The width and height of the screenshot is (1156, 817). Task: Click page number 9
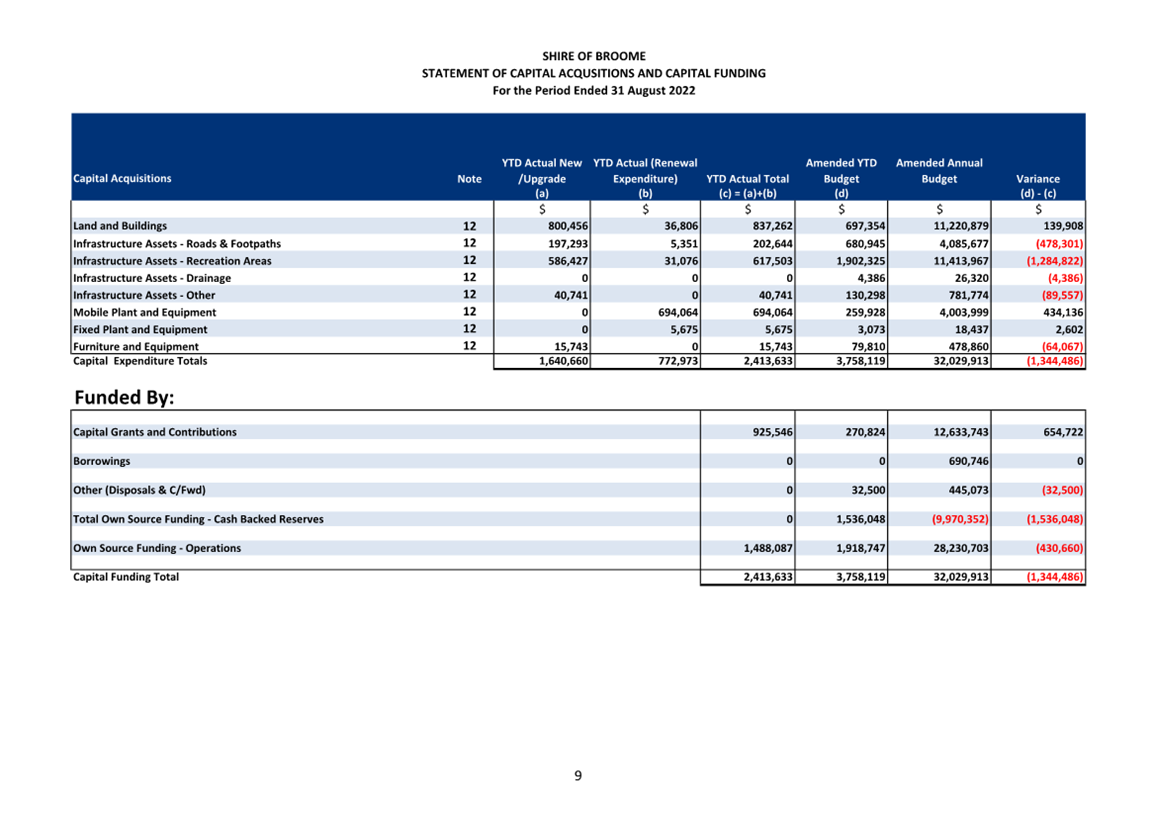578,776
